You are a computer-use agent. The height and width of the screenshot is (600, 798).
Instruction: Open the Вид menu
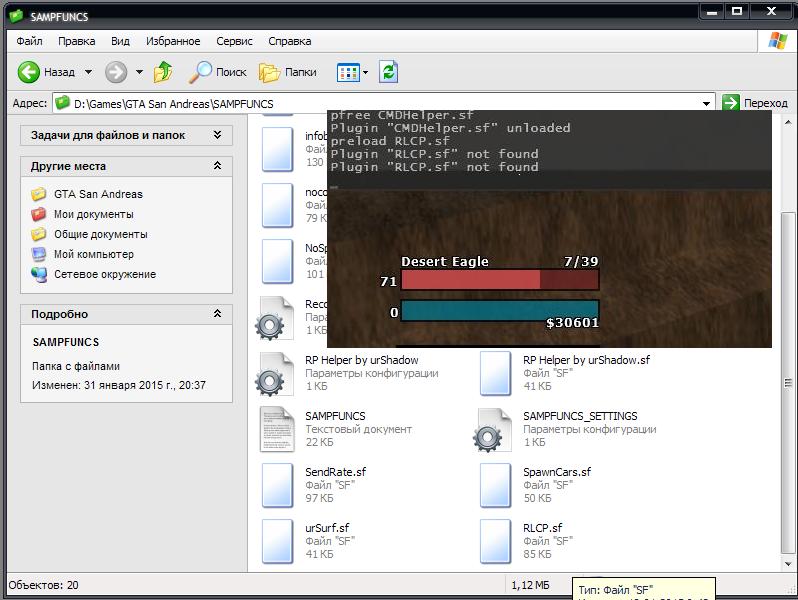[x=120, y=41]
